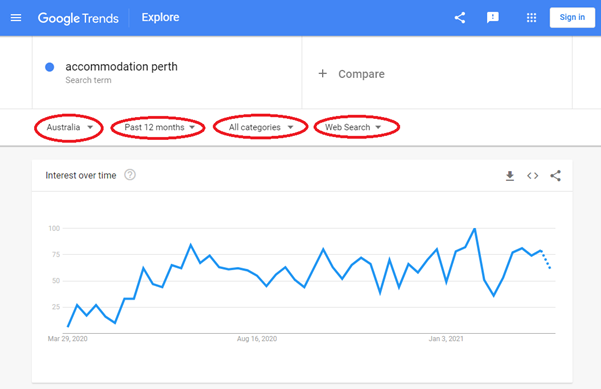Click the embed code icon on chart

pyautogui.click(x=532, y=176)
